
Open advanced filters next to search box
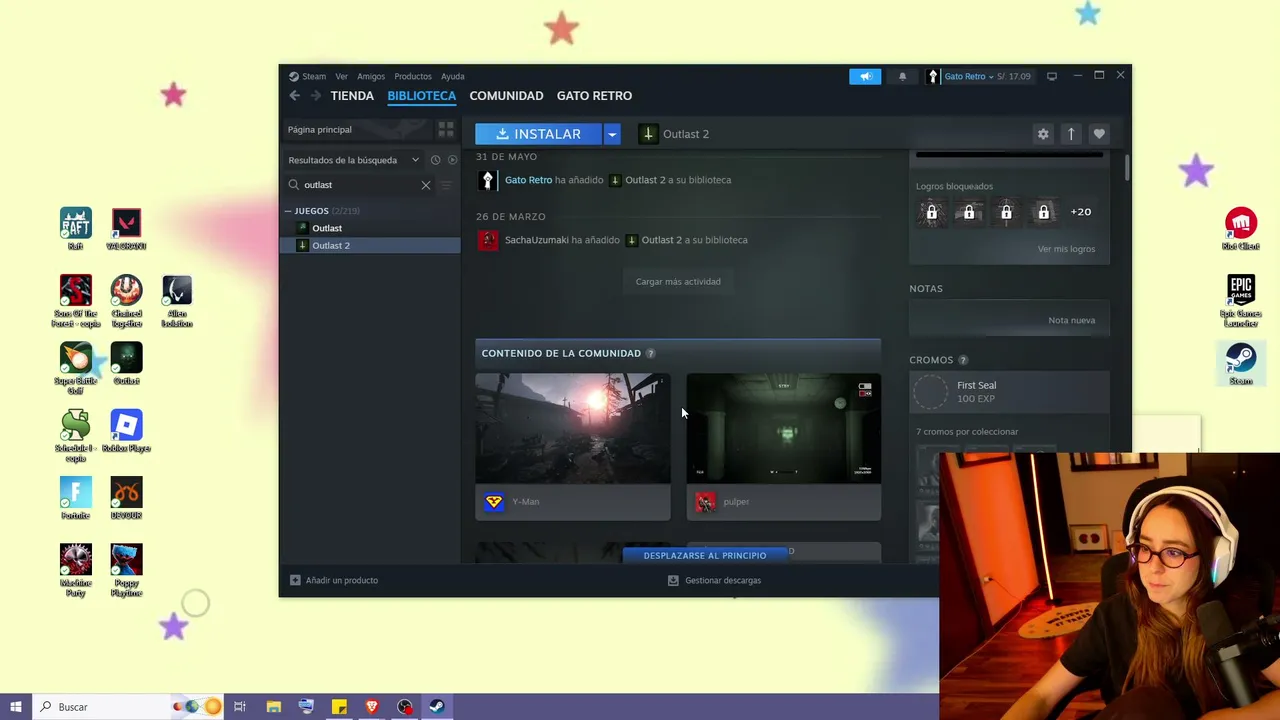pos(446,185)
